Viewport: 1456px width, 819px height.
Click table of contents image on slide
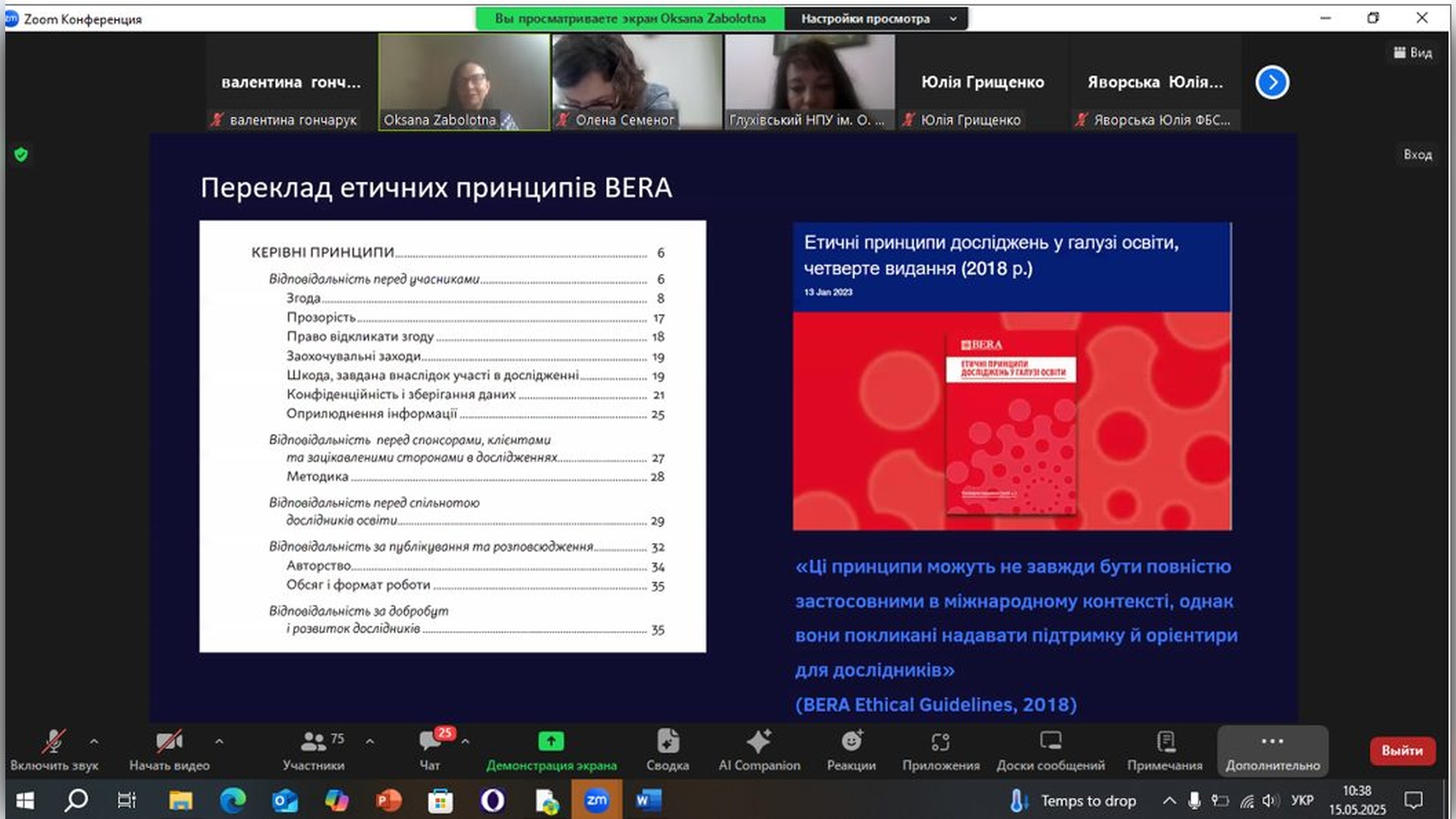click(453, 436)
